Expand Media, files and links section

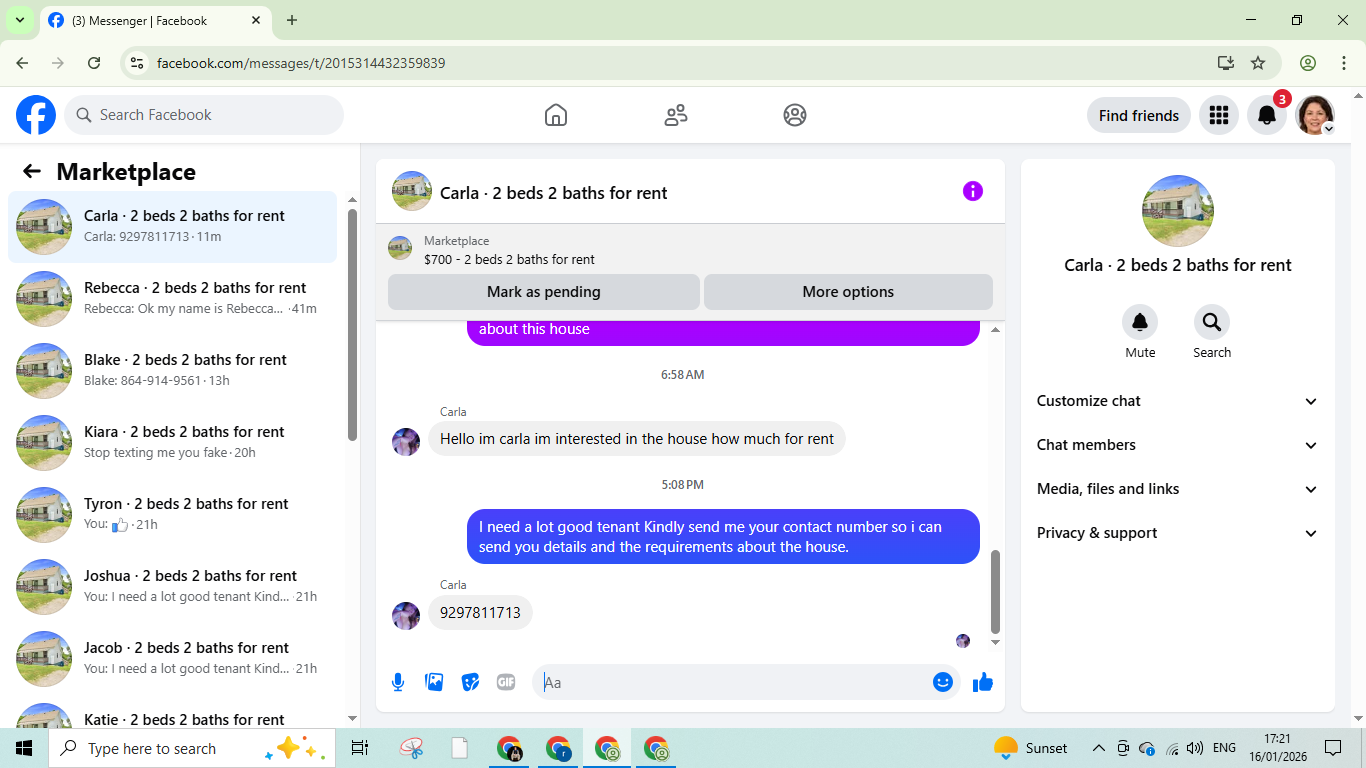(1178, 489)
